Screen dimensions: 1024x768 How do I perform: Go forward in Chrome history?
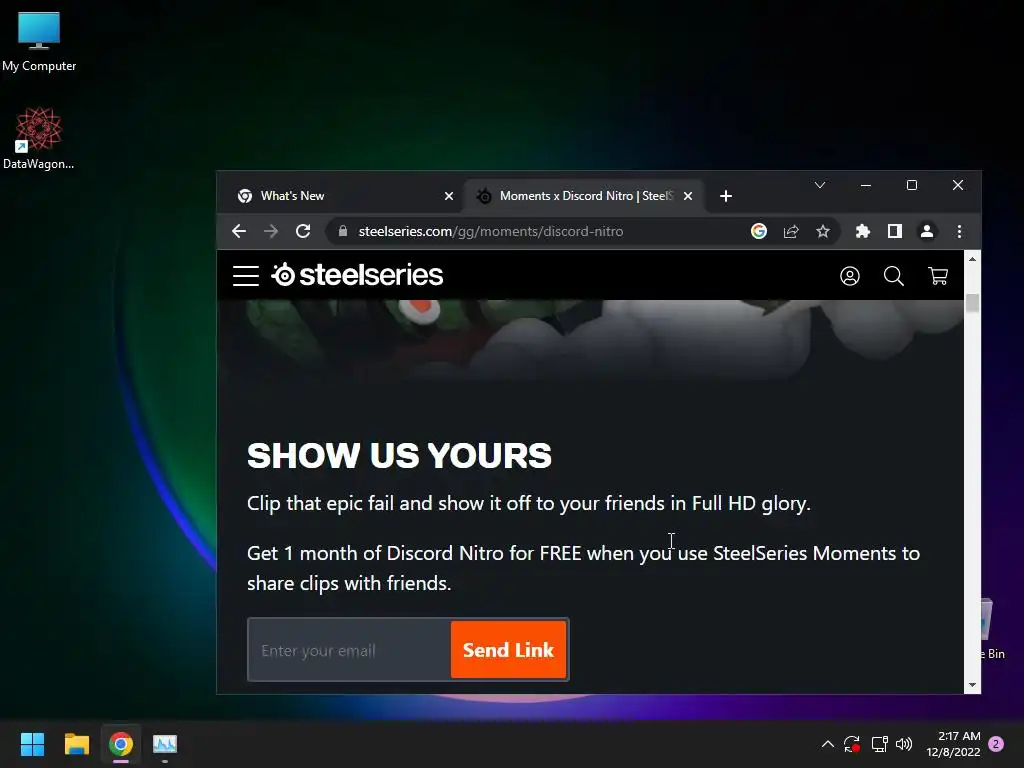tap(271, 231)
